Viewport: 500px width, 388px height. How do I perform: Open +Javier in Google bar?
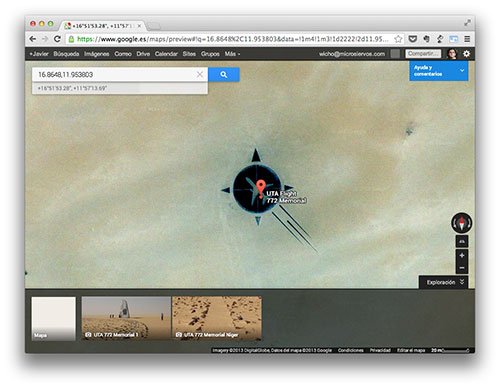[x=39, y=54]
